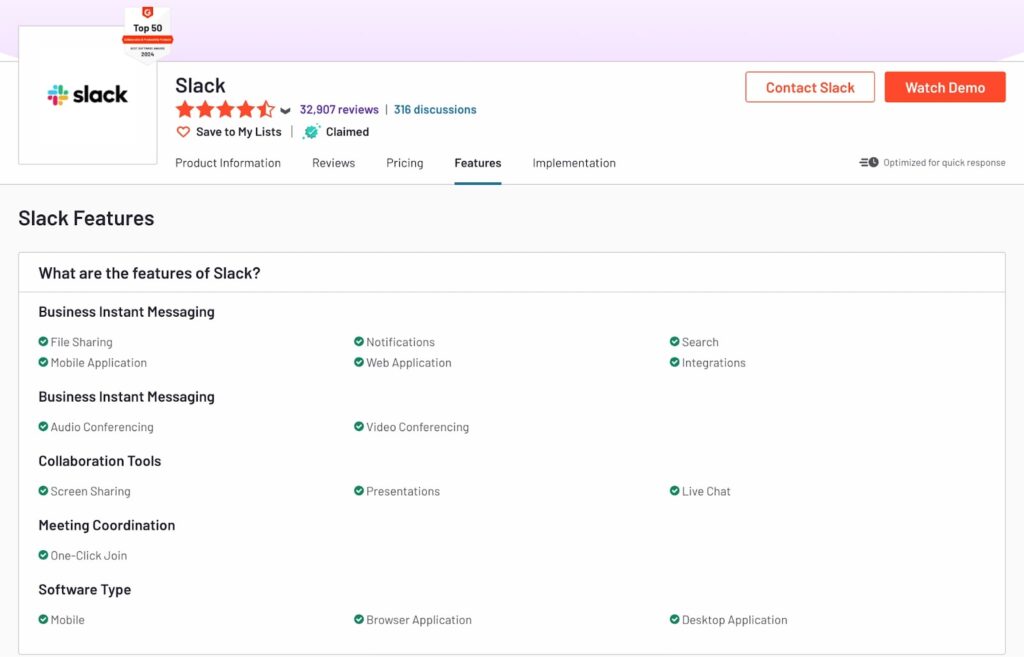Click the Screen Sharing check icon

coord(43,491)
